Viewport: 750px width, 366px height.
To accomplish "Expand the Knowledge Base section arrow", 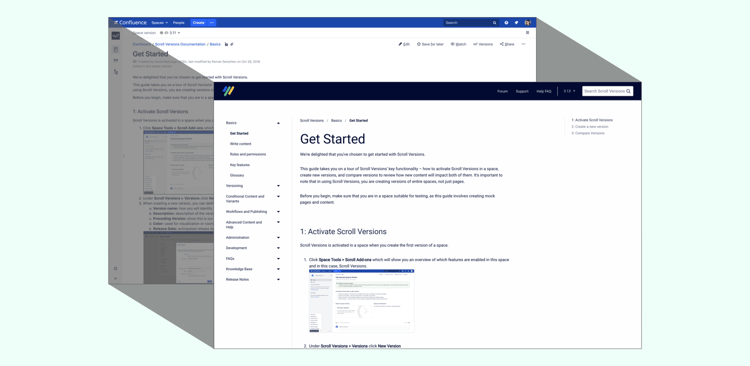I will [278, 269].
